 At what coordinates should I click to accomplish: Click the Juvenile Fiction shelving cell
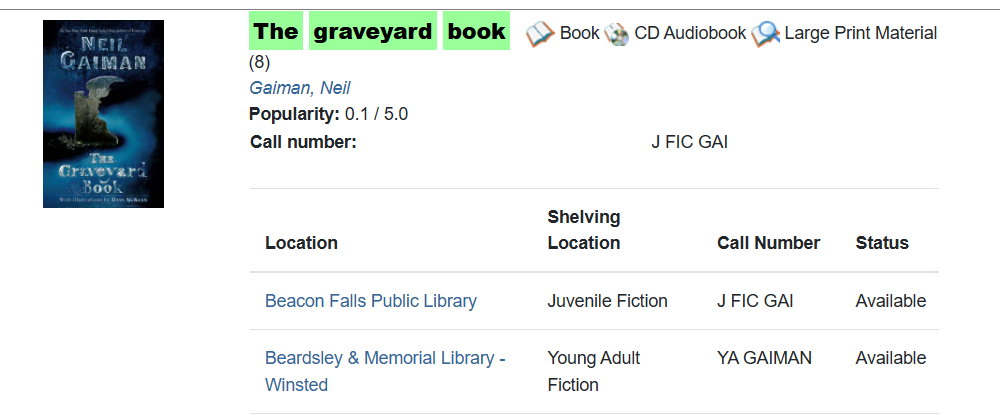(607, 301)
